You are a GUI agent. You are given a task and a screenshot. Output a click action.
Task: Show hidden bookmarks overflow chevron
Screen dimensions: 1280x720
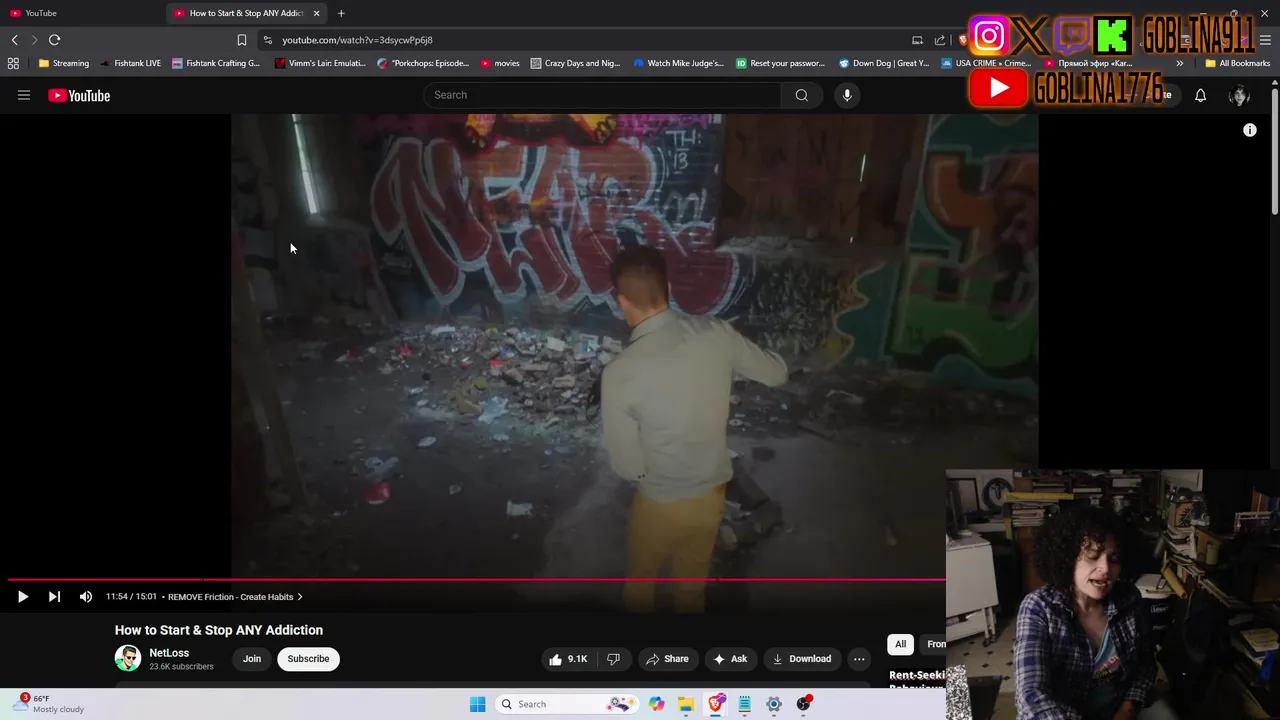1179,63
